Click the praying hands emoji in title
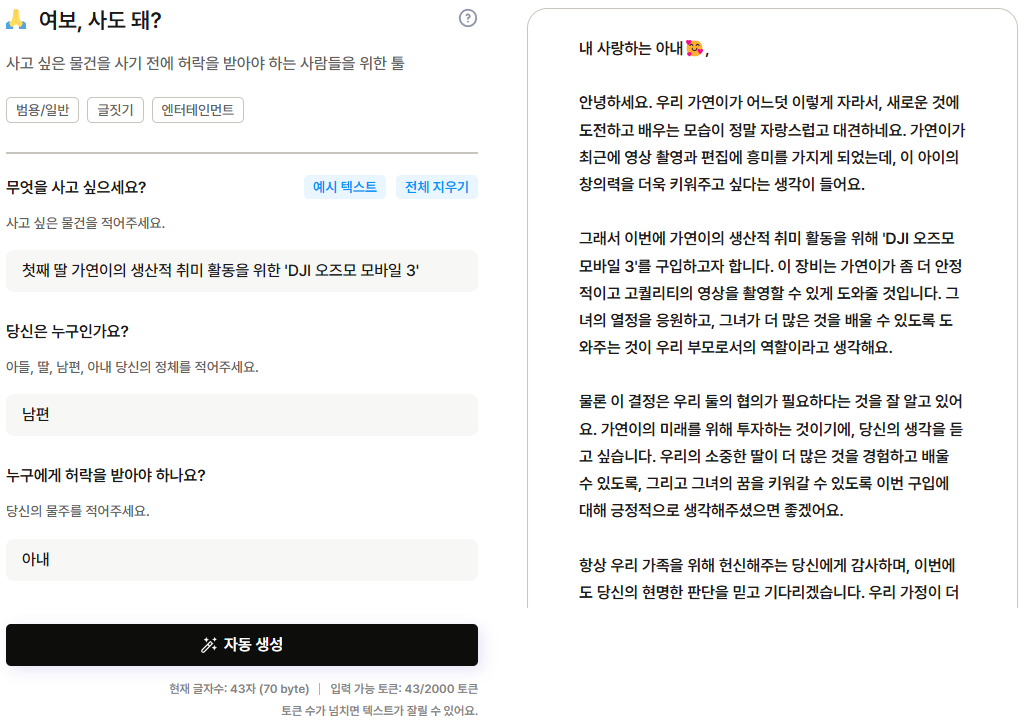The height and width of the screenshot is (725, 1025). pyautogui.click(x=17, y=19)
